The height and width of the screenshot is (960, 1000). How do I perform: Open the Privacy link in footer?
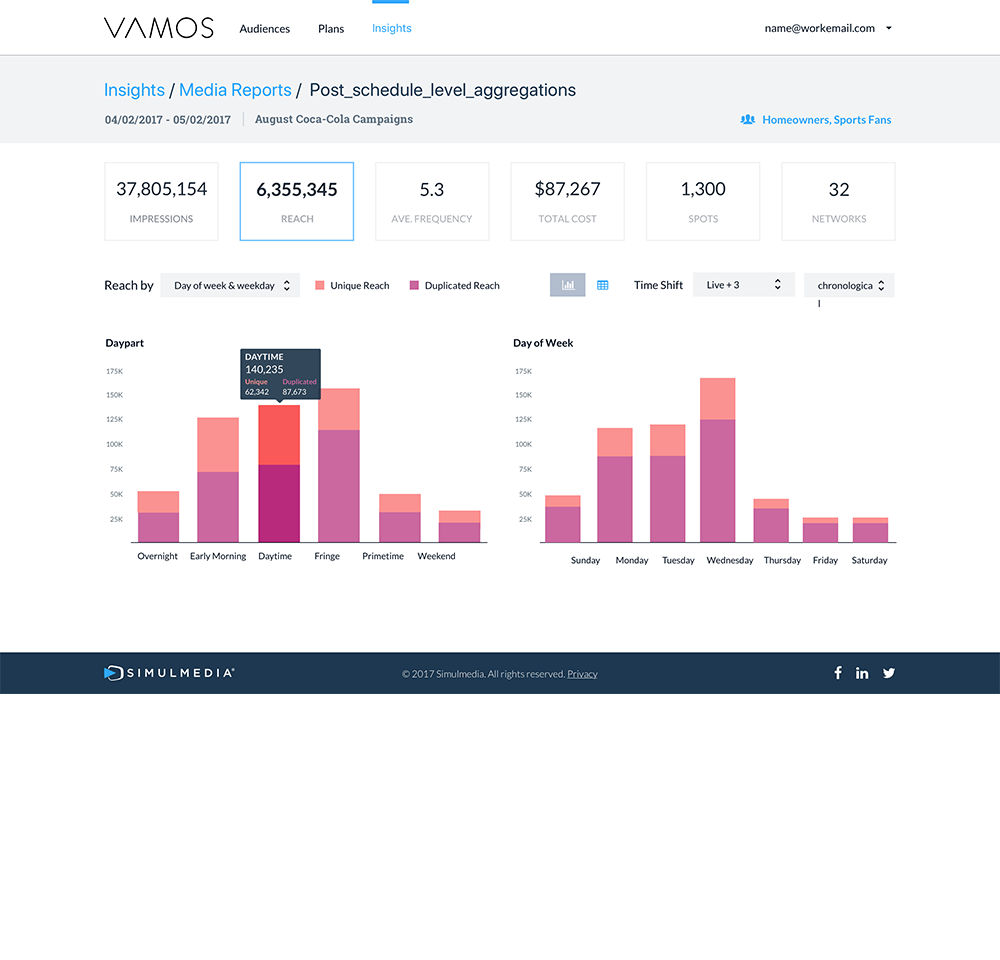582,674
